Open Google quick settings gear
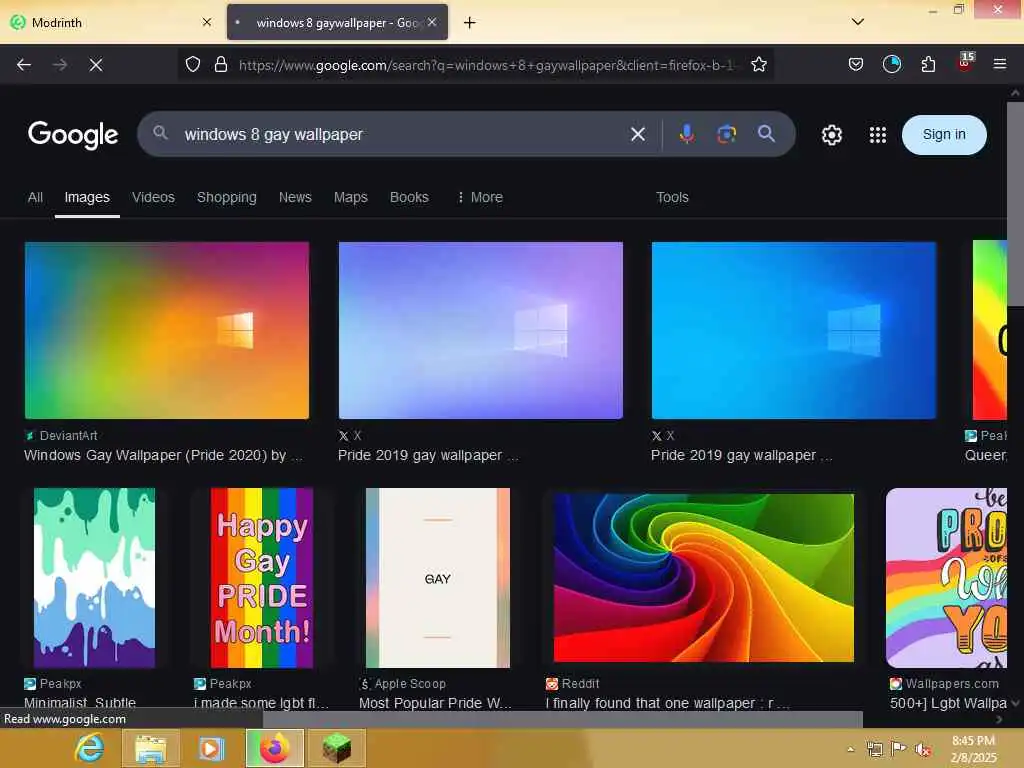 [x=831, y=135]
